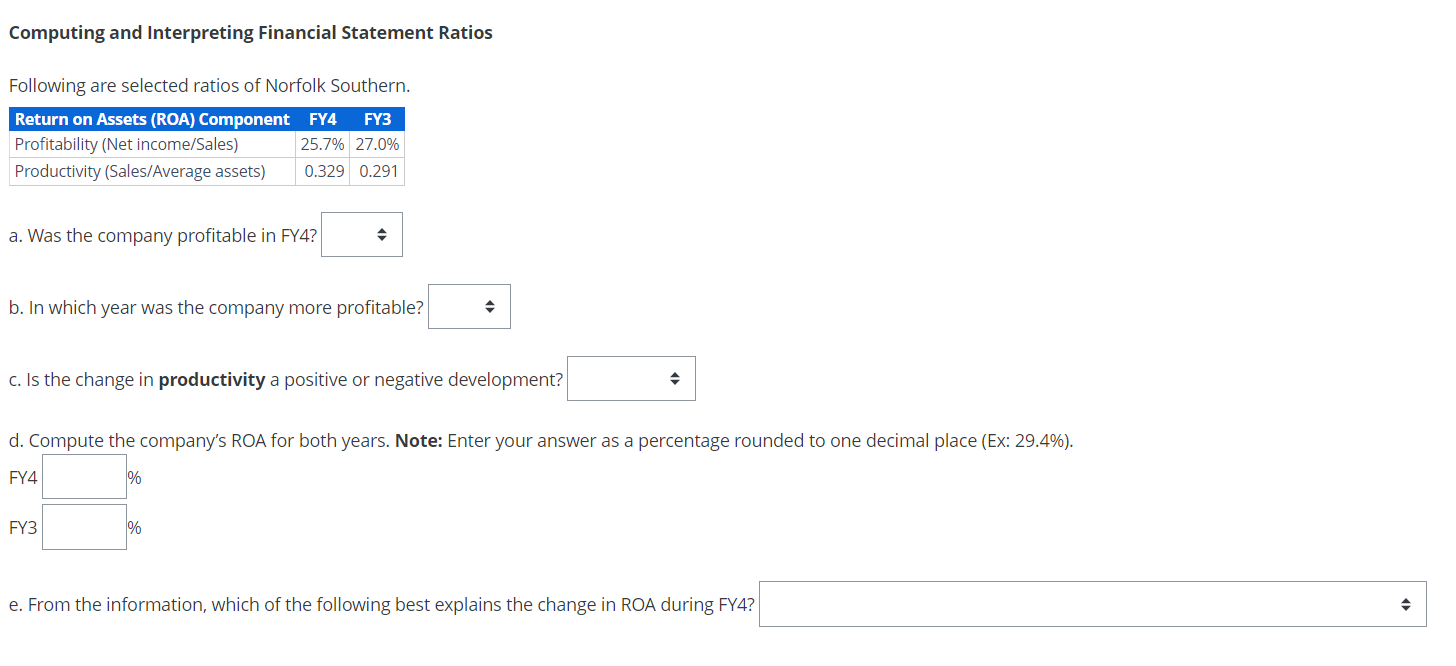Click the FY3 ROA answer input field
The height and width of the screenshot is (666, 1456).
tap(84, 526)
